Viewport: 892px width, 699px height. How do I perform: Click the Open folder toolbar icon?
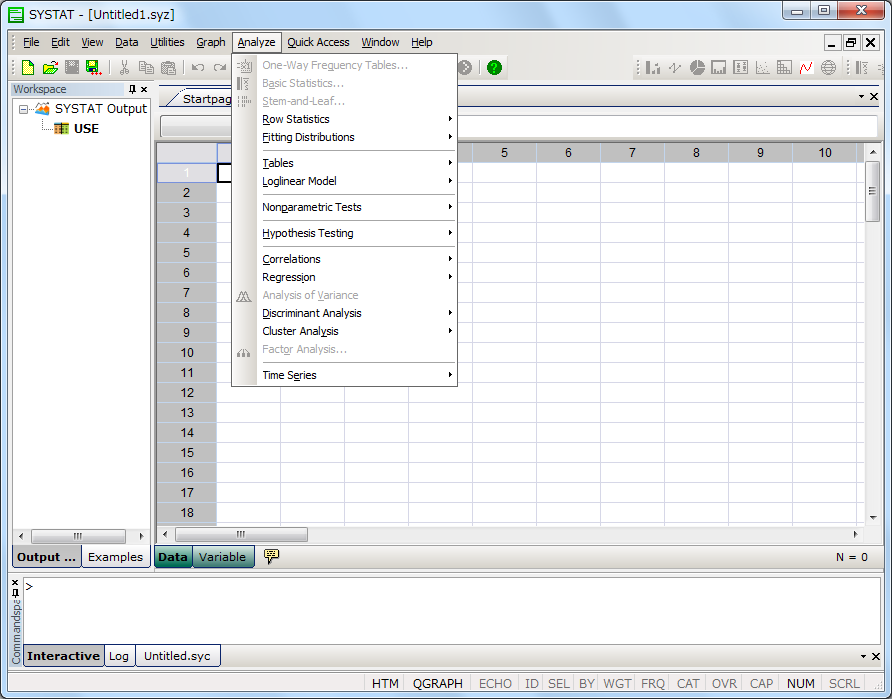(x=50, y=68)
